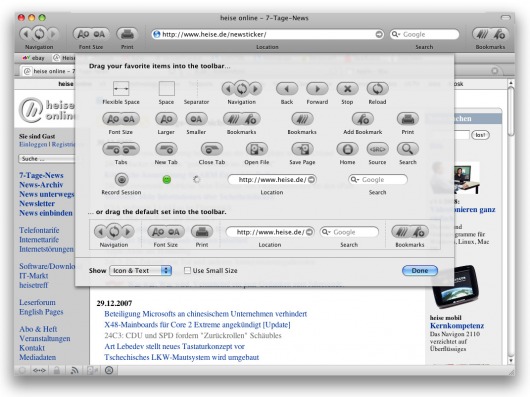Click the Suche search field in sidebar
This screenshot has height=397, width=530.
[x=47, y=159]
